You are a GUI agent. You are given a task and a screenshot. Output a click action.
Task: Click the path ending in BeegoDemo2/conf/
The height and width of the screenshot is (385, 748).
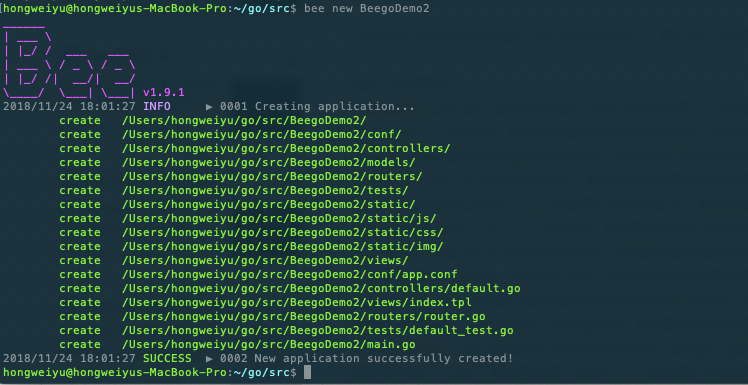[261, 135]
